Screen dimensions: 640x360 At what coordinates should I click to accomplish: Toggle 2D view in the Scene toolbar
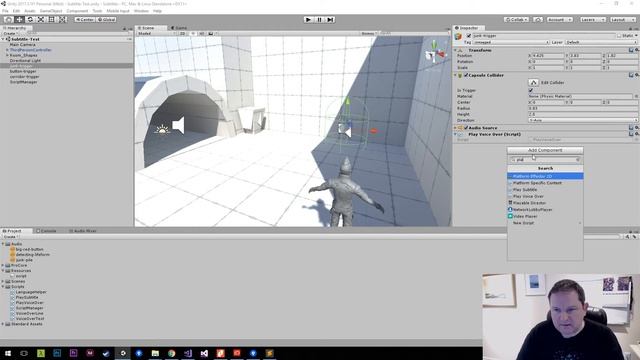[x=183, y=33]
